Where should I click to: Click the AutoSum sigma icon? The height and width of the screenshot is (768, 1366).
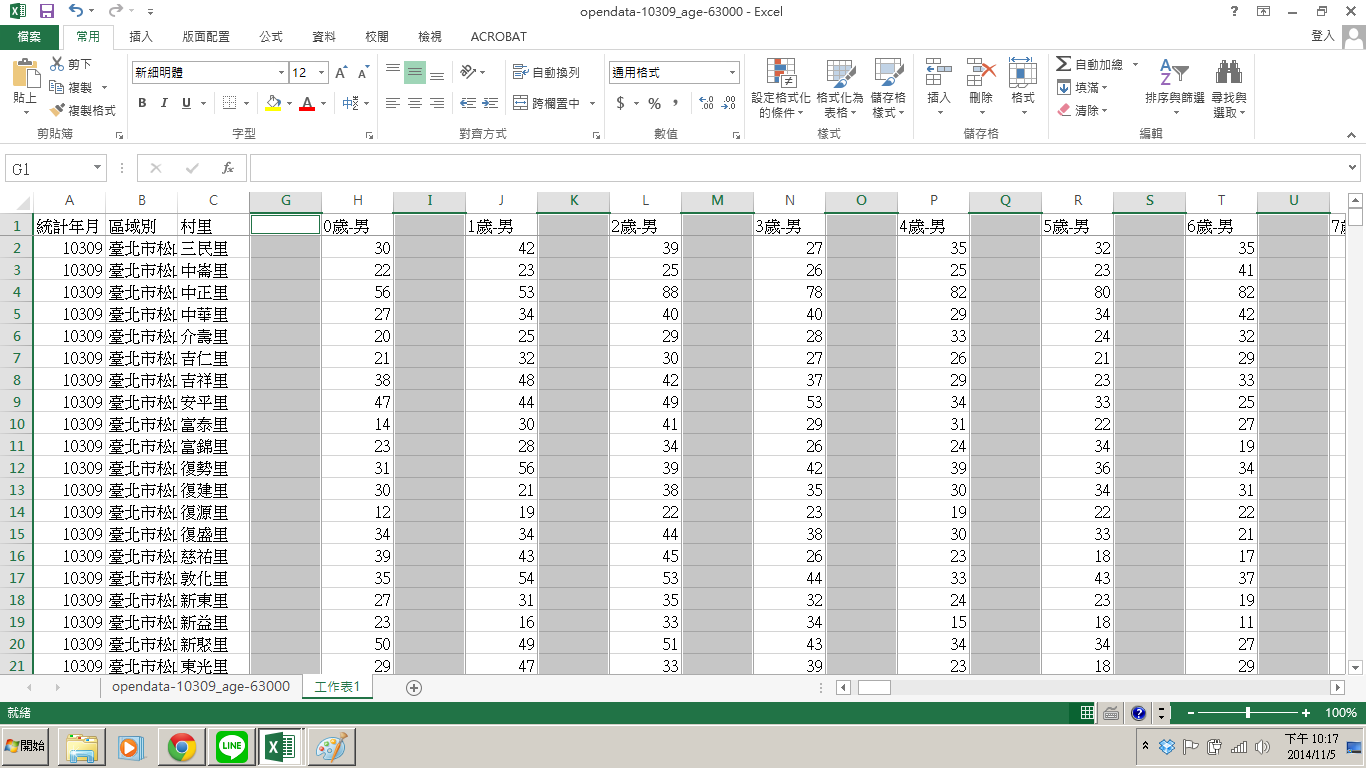pos(1063,64)
